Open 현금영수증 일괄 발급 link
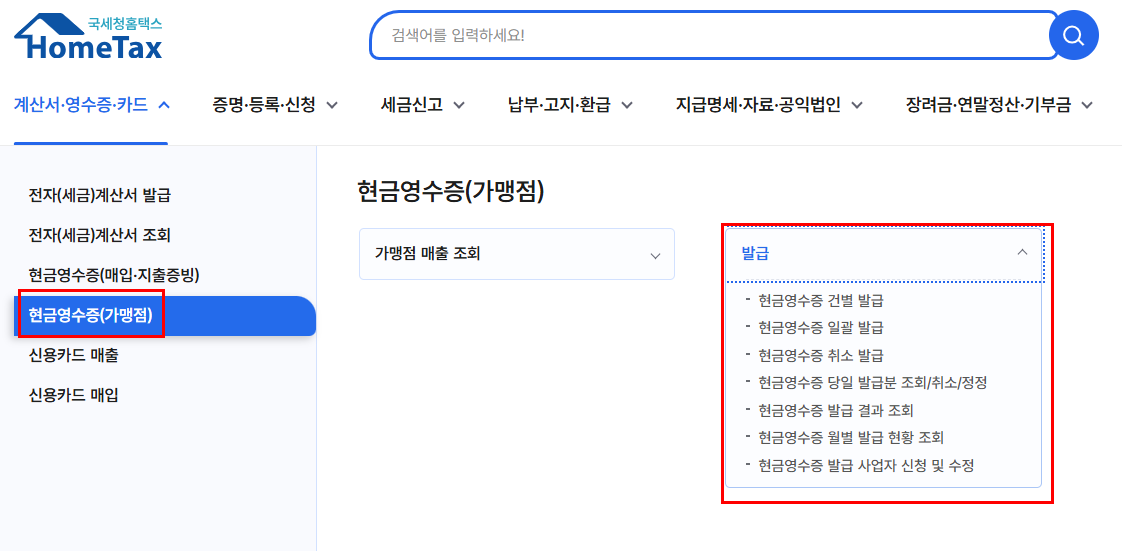1122x551 pixels. [x=821, y=328]
